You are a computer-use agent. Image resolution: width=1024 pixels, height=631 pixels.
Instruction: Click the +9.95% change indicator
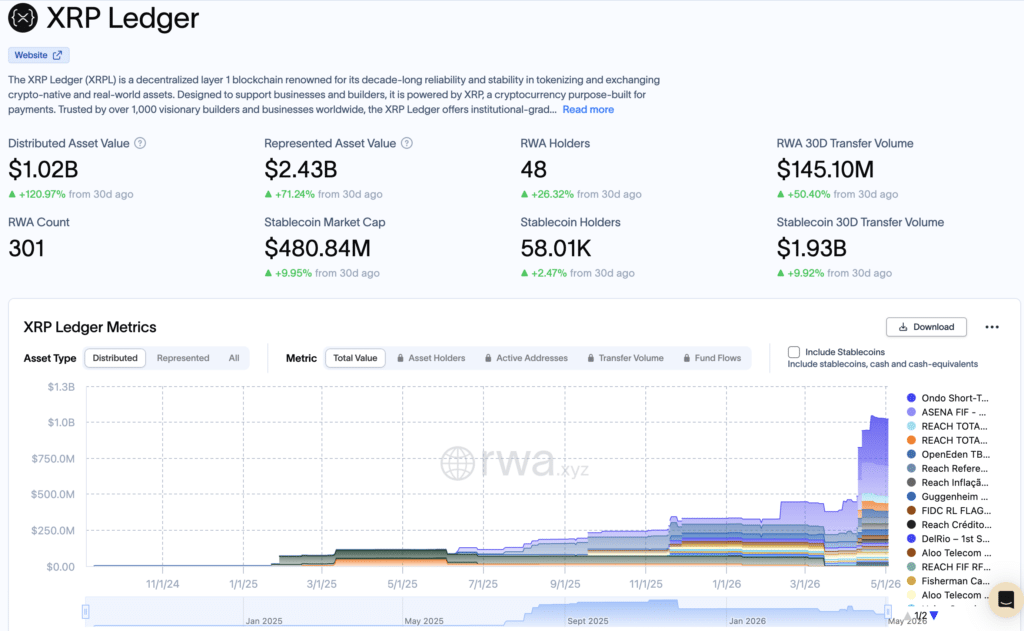[288, 273]
